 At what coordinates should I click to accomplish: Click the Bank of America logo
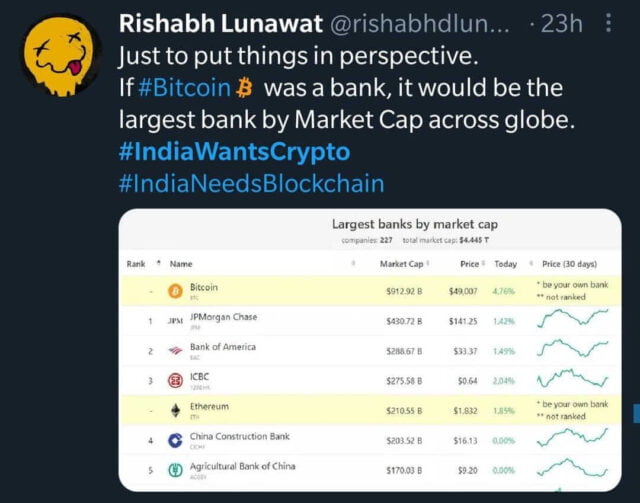point(175,351)
